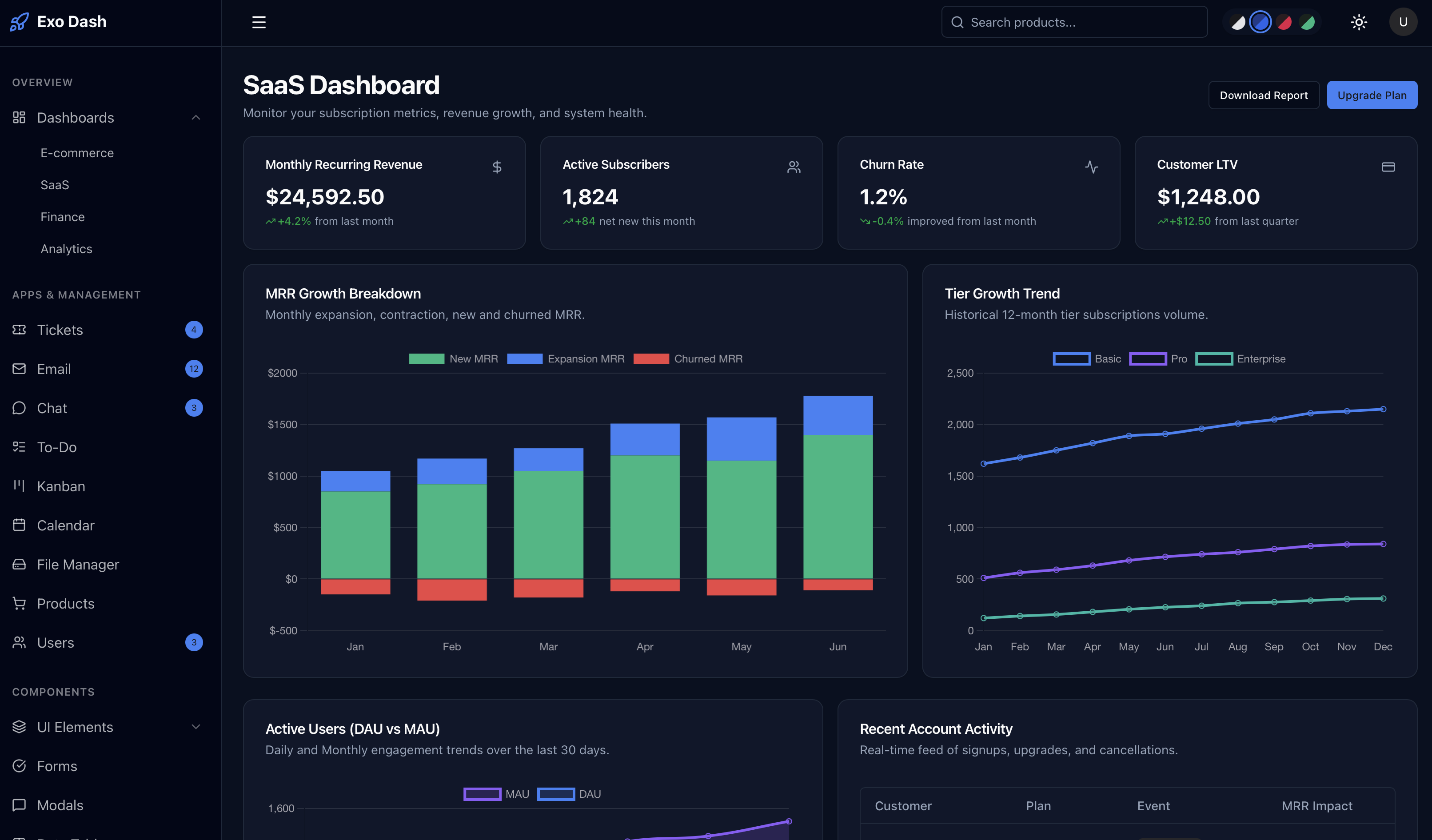1432x840 pixels.
Task: Open the Calendar page link
Action: (x=66, y=525)
